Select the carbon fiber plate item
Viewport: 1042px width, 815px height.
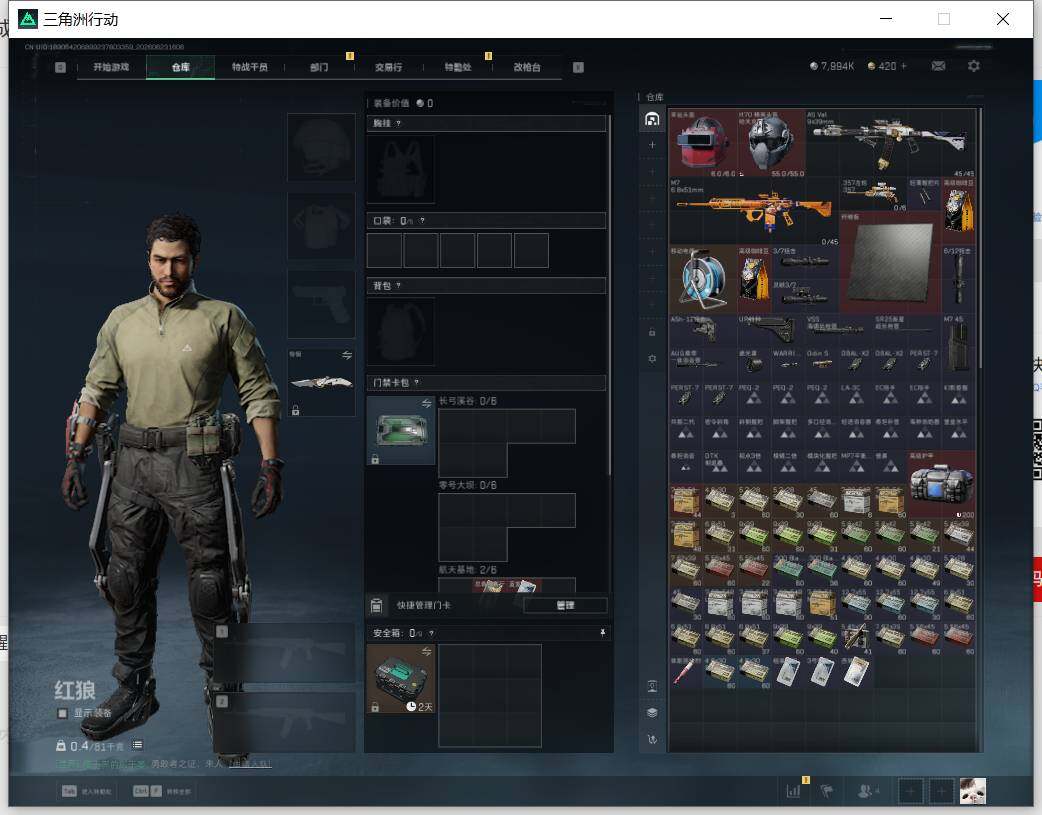[890, 263]
